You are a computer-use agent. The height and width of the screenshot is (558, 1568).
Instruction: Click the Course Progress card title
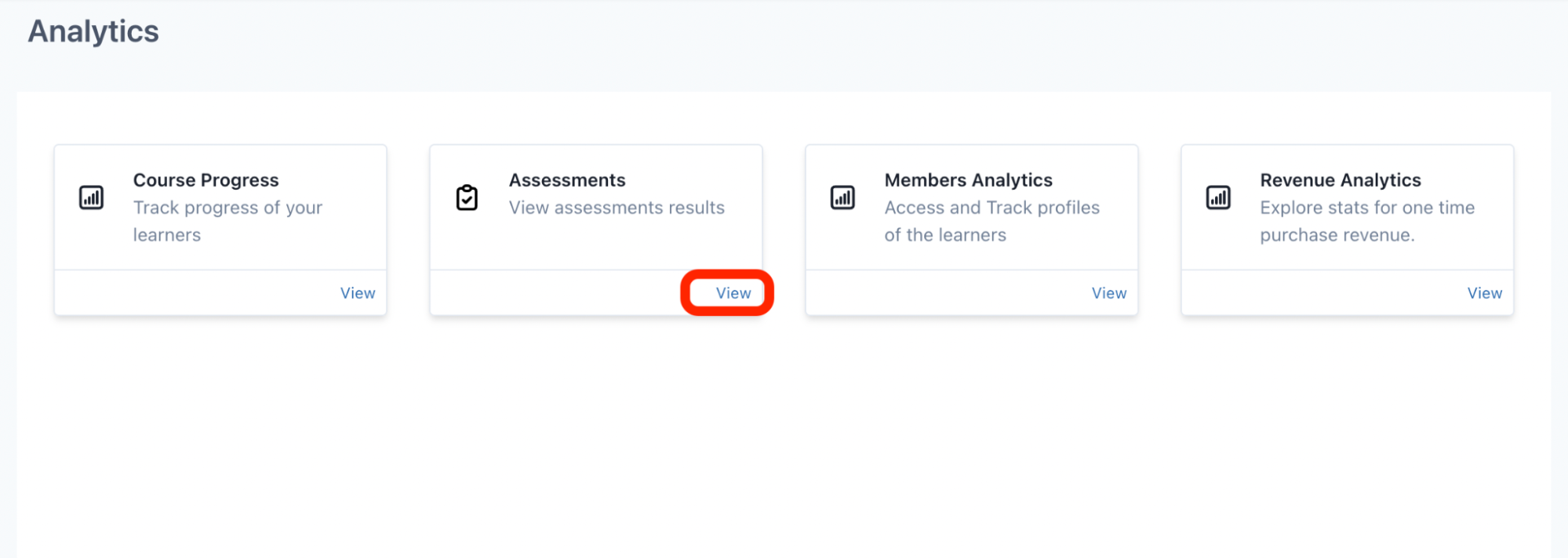(x=206, y=180)
